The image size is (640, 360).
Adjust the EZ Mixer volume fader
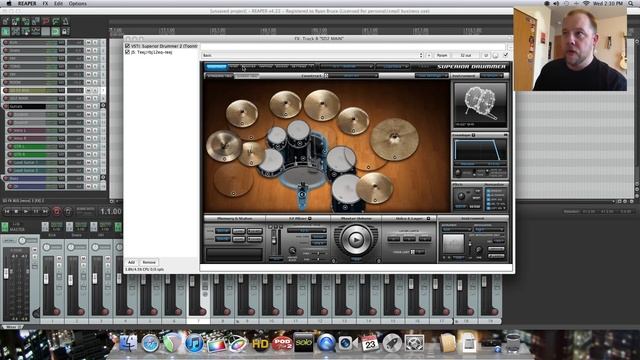(274, 240)
